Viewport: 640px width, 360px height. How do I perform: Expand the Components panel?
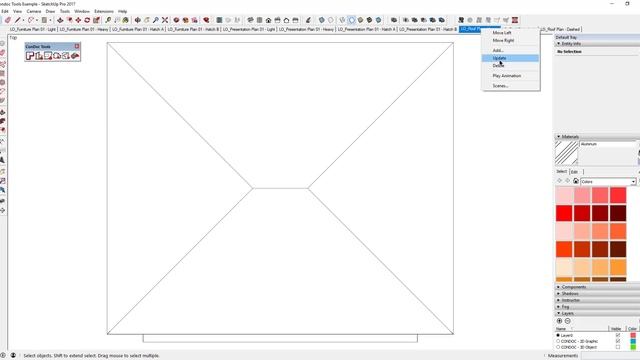(558, 287)
